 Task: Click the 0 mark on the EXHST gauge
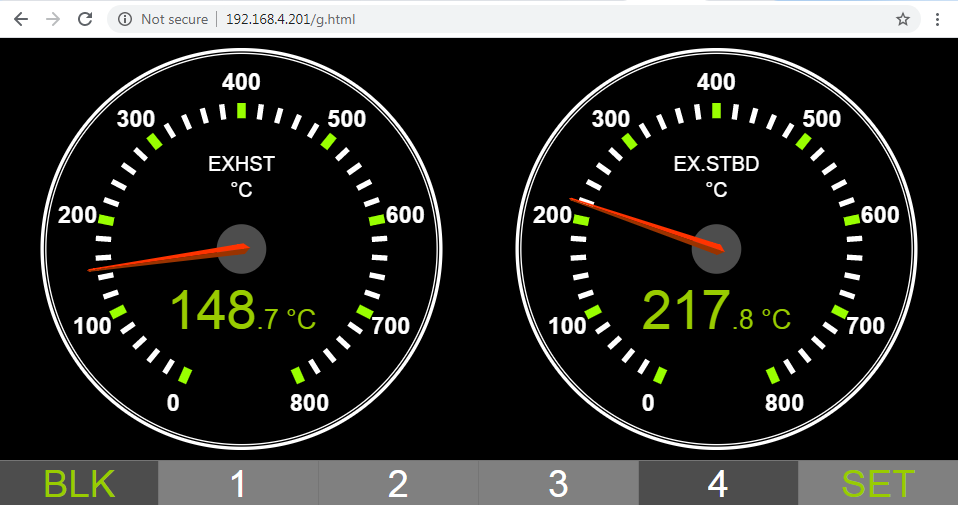point(174,402)
